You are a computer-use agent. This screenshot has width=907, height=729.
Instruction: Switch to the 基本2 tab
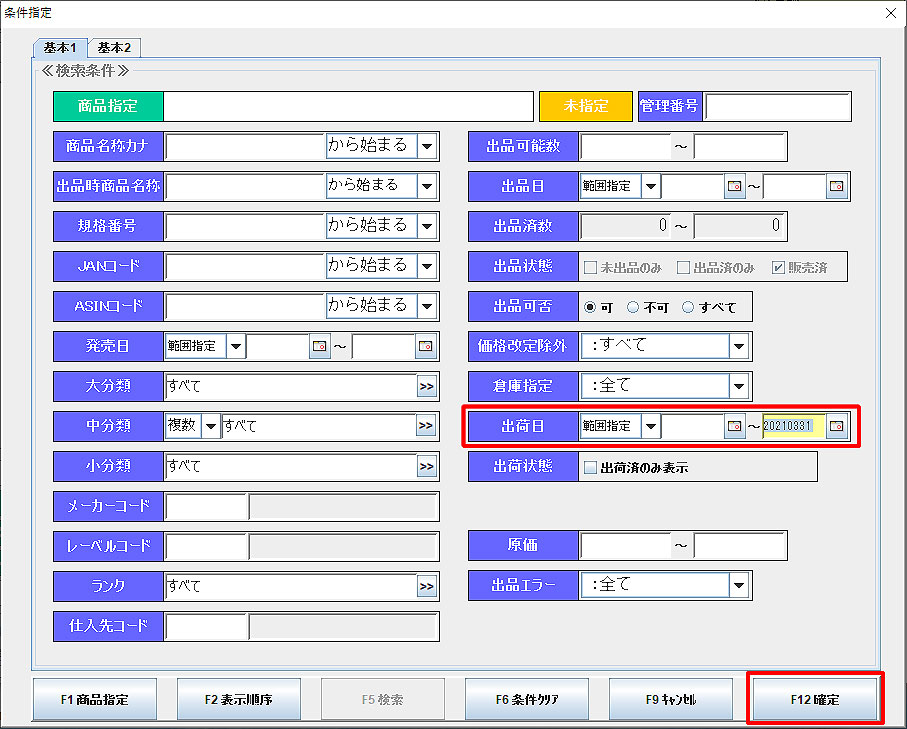[114, 48]
